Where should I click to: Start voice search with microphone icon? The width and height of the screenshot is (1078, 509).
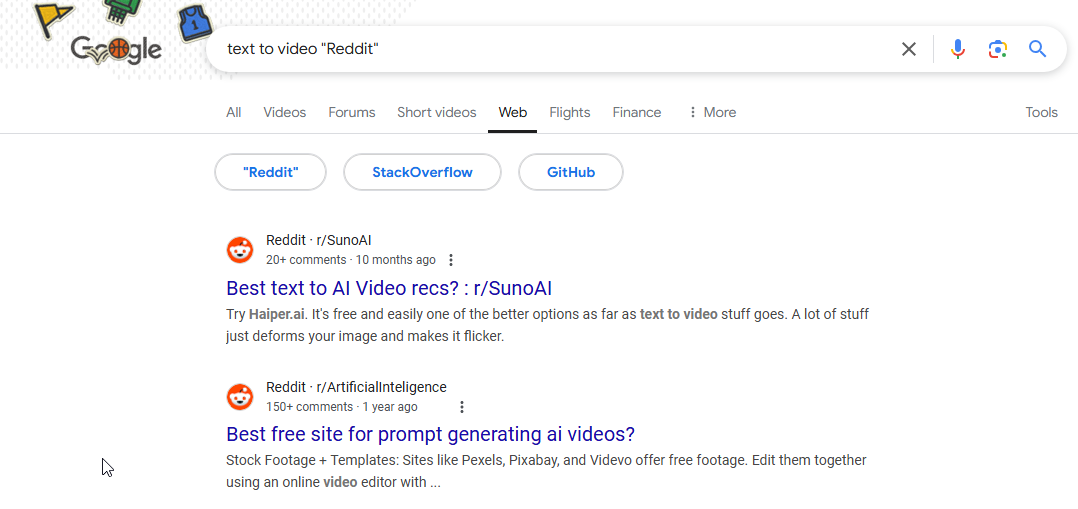[x=958, y=49]
